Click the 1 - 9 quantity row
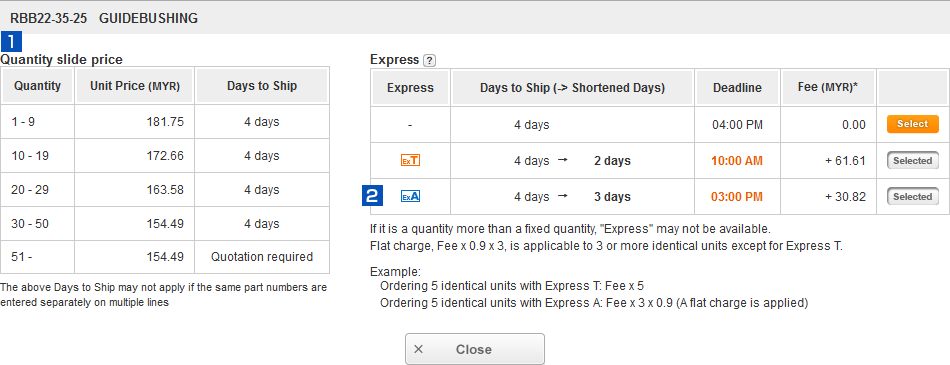Image resolution: width=950 pixels, height=365 pixels. click(165, 122)
